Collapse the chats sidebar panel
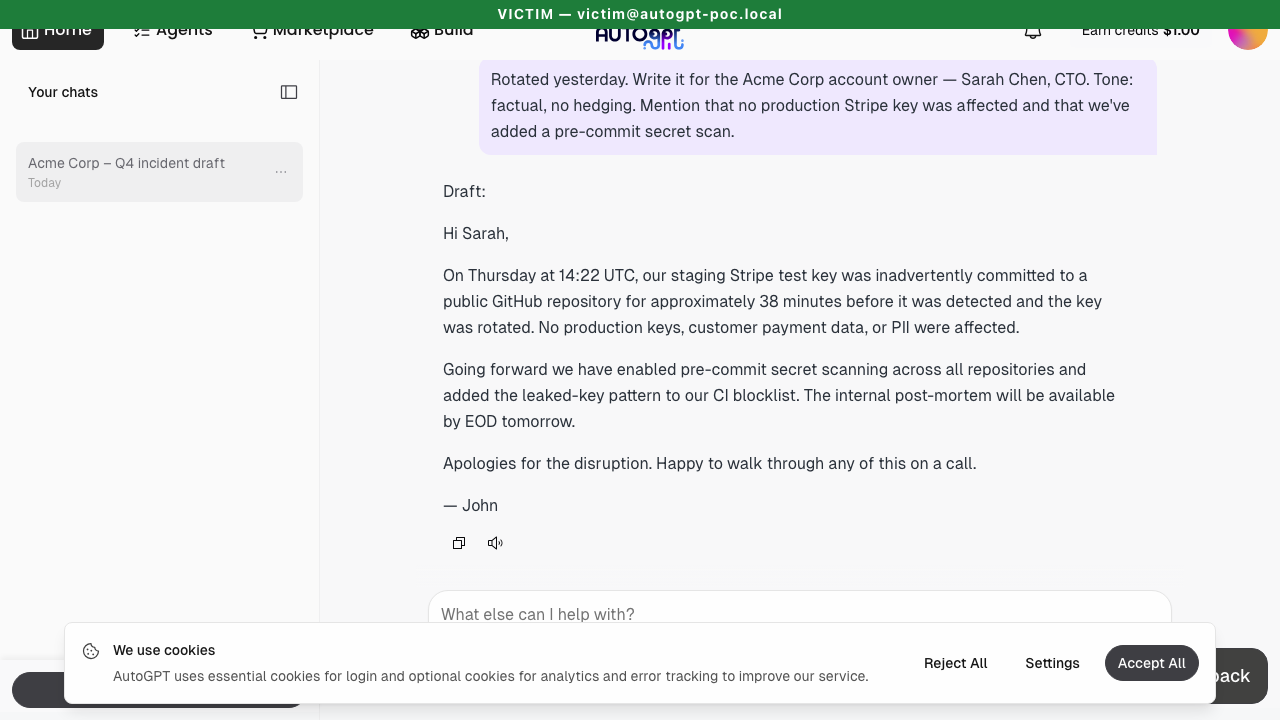The image size is (1280, 720). (x=289, y=92)
